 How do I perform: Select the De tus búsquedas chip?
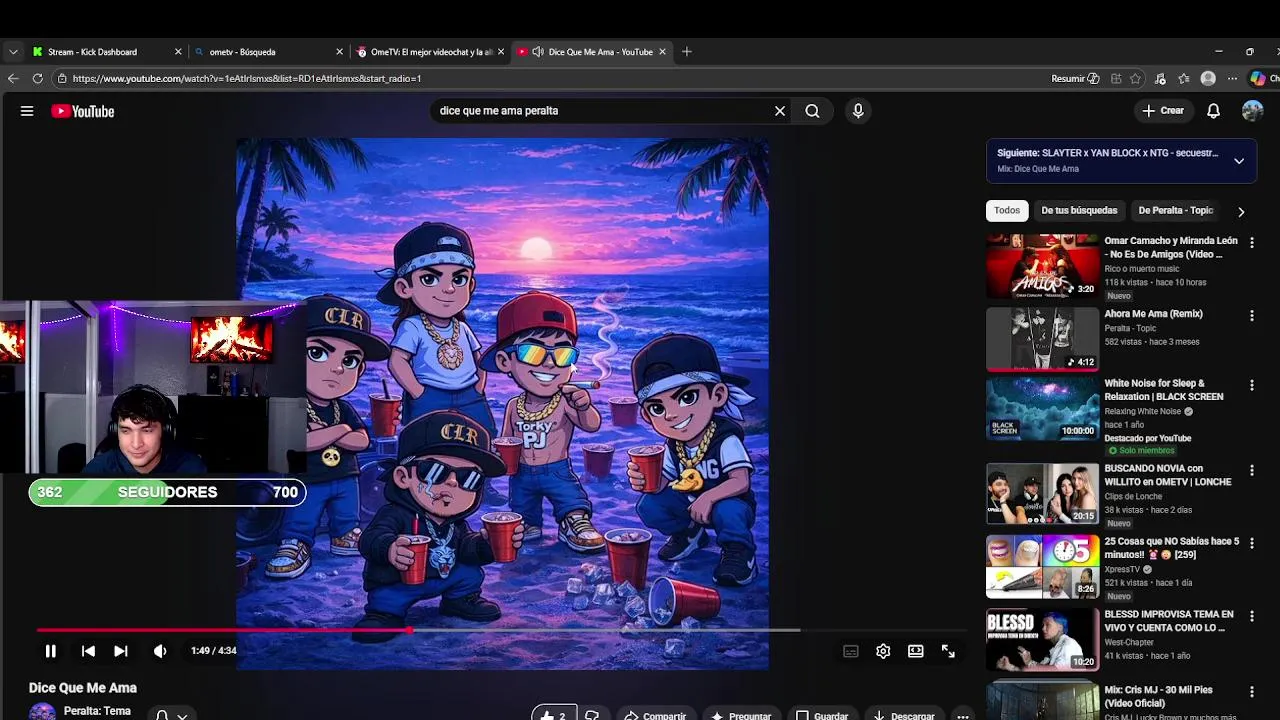[1079, 210]
